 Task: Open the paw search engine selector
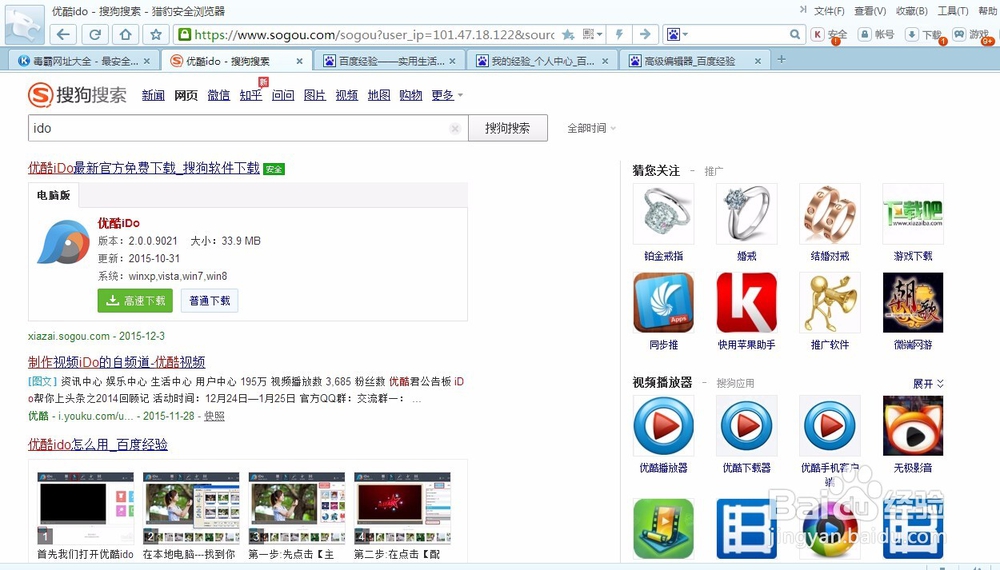pyautogui.click(x=677, y=34)
